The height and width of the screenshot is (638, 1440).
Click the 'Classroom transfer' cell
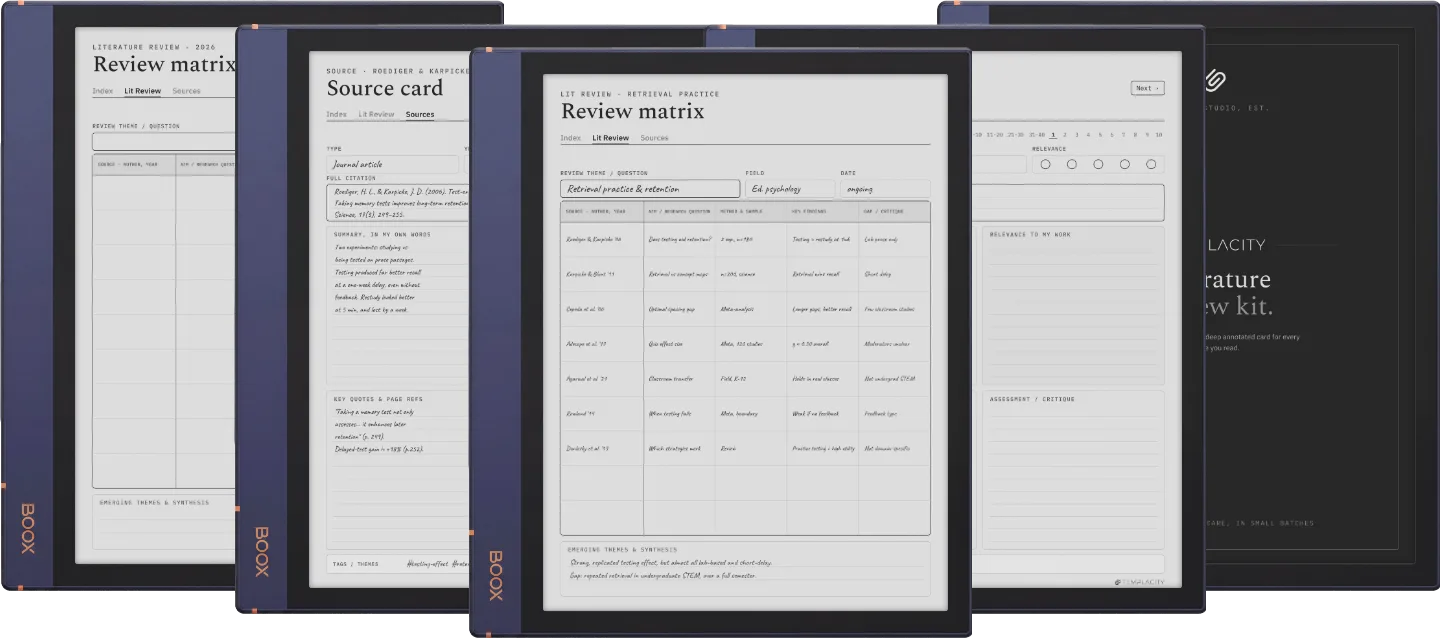point(680,379)
